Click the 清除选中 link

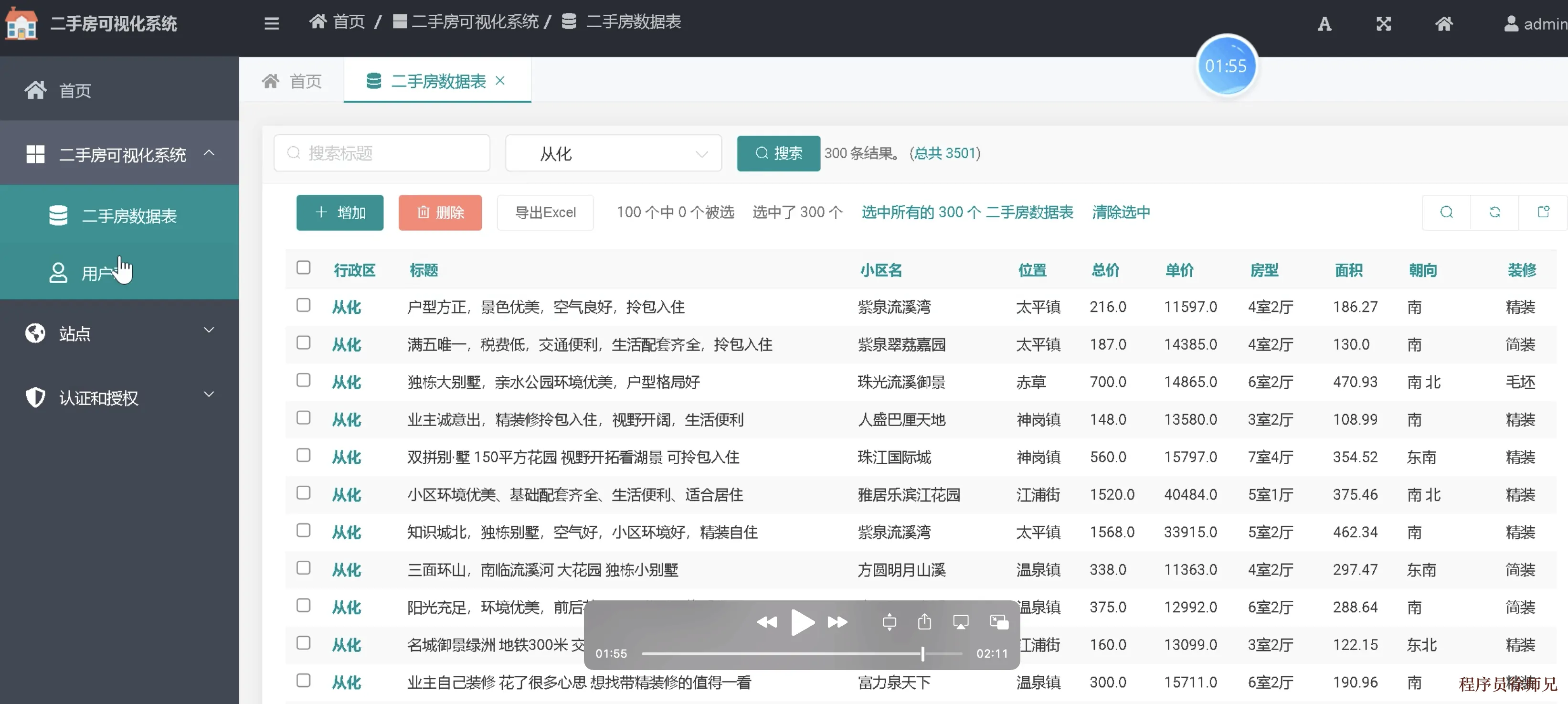[1121, 212]
